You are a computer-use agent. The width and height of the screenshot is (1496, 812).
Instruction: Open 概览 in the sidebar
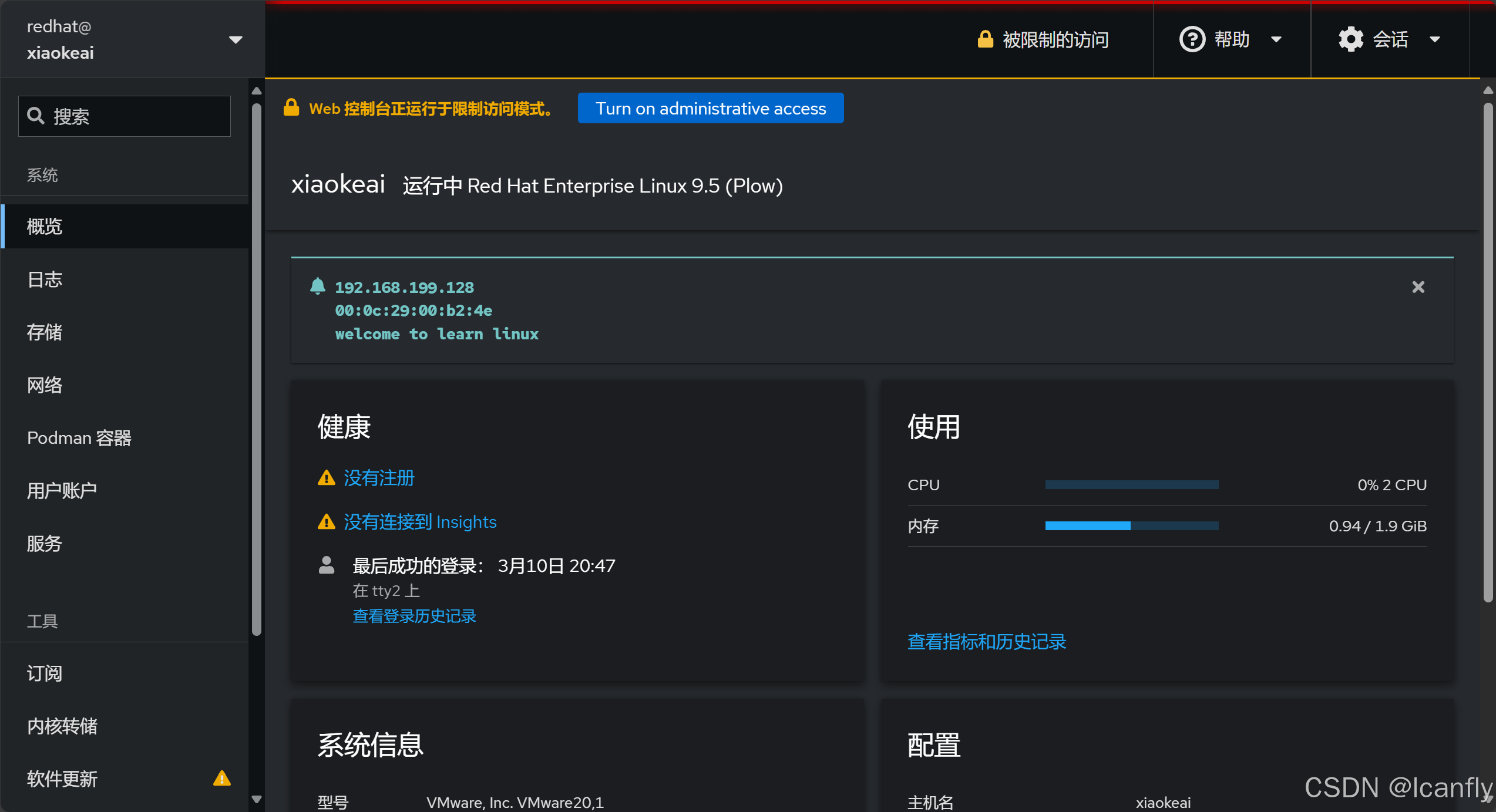pyautogui.click(x=125, y=226)
